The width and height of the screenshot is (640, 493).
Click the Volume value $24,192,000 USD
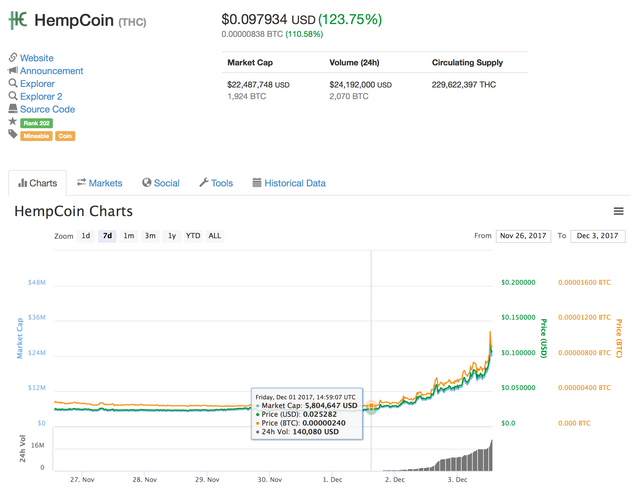pyautogui.click(x=361, y=85)
